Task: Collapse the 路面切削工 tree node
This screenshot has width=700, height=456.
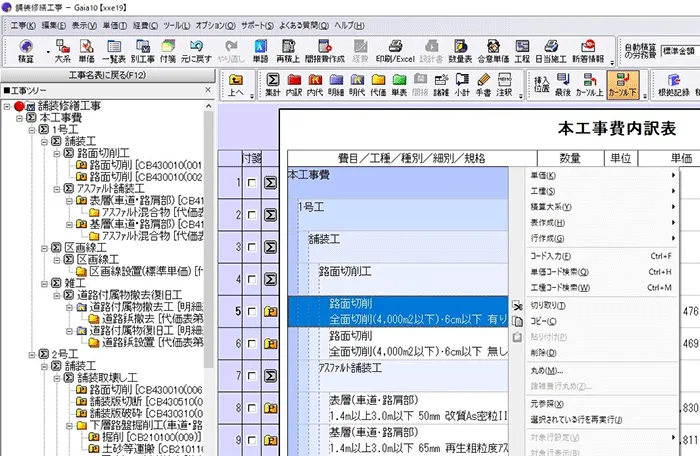Action: [57, 154]
